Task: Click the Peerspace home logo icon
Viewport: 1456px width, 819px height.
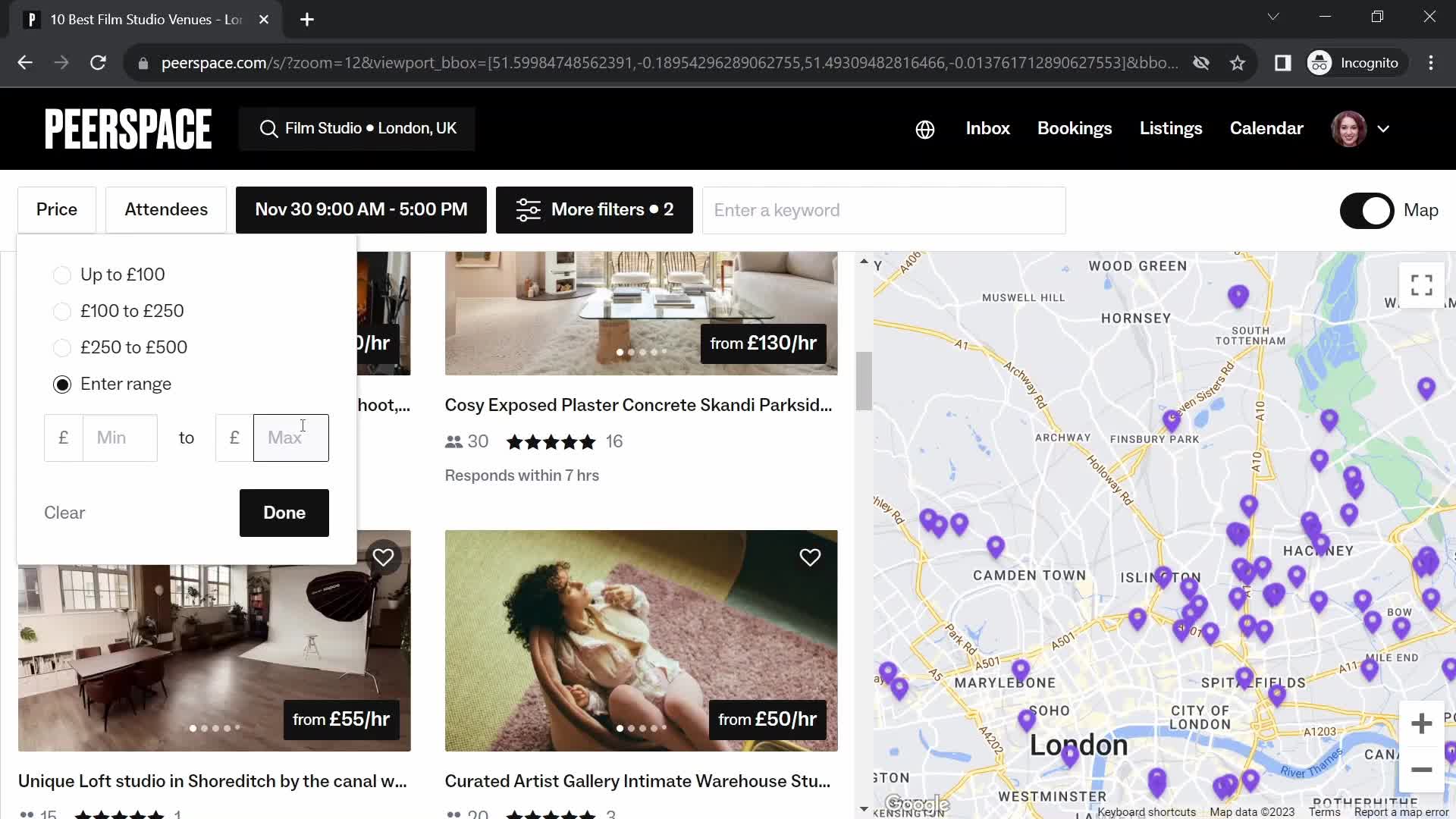Action: point(128,128)
